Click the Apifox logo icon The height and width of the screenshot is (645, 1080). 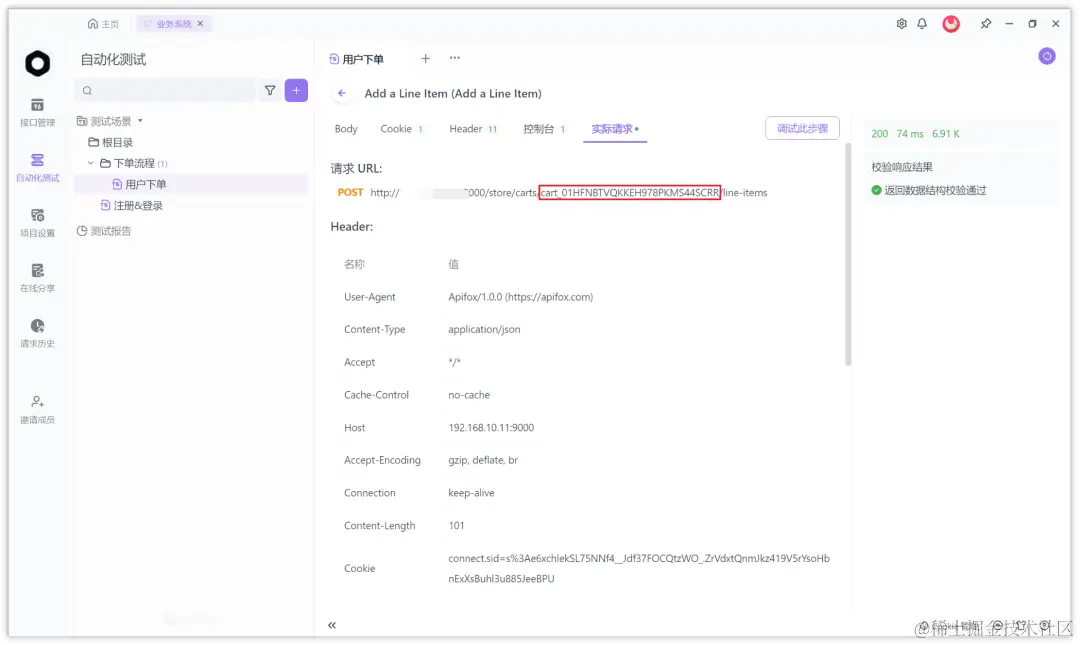click(38, 63)
